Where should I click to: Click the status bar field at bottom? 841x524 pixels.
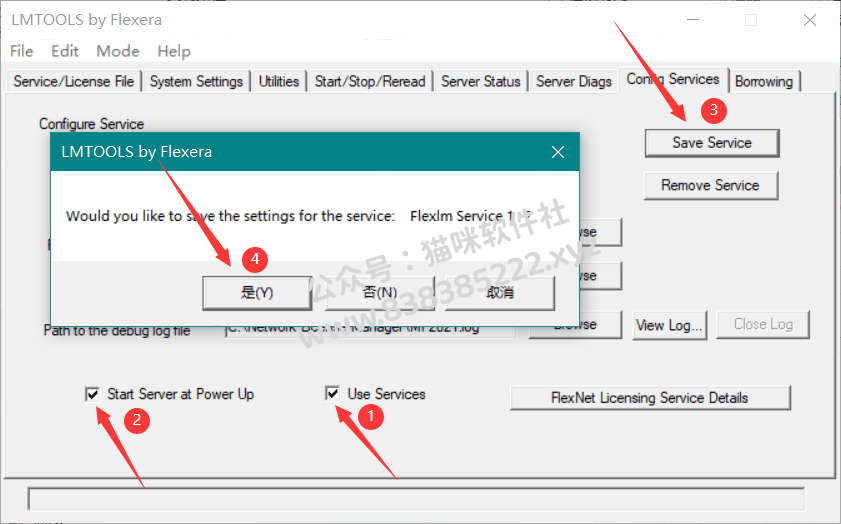point(416,499)
